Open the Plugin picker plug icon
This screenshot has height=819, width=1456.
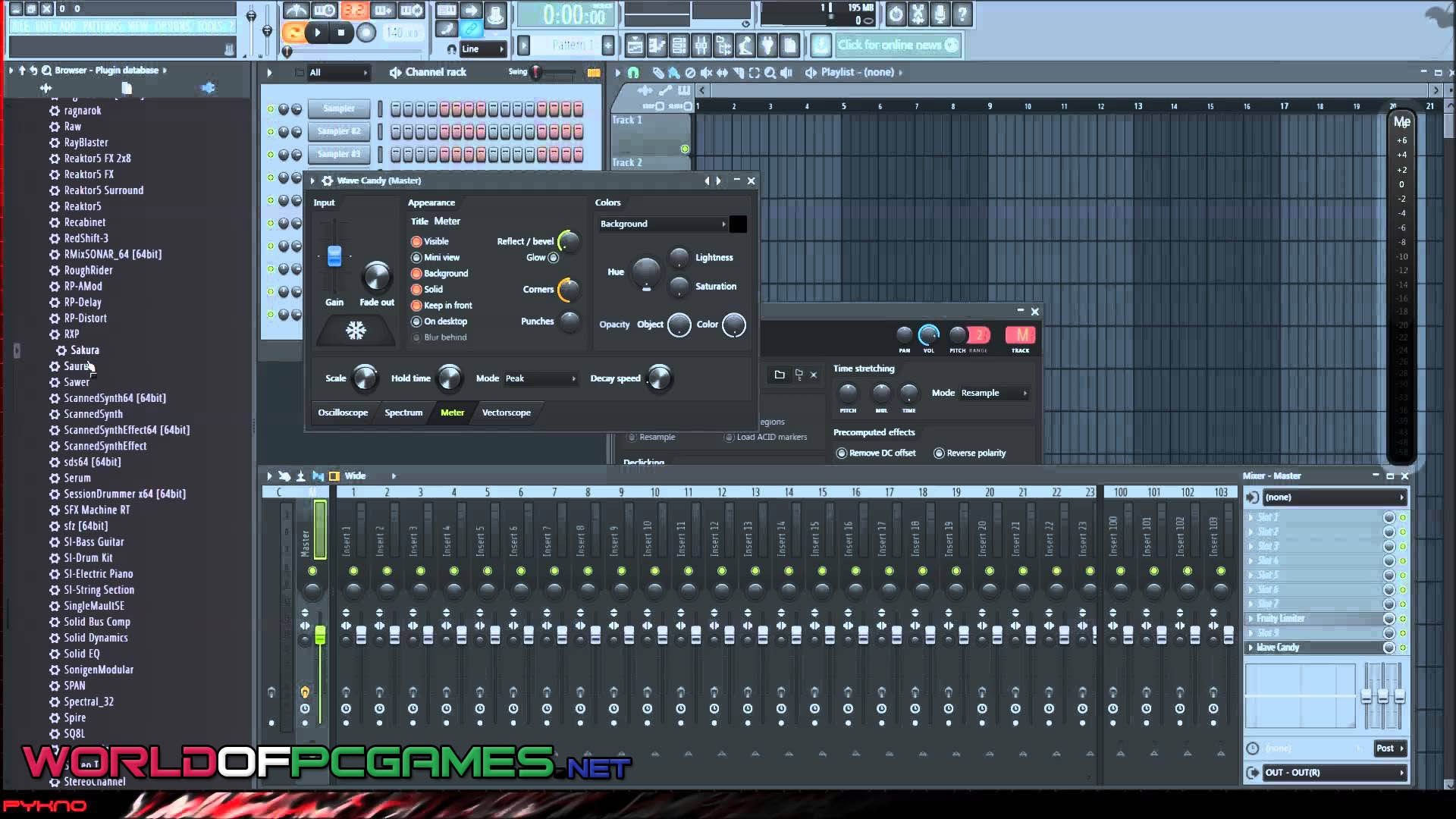[767, 45]
